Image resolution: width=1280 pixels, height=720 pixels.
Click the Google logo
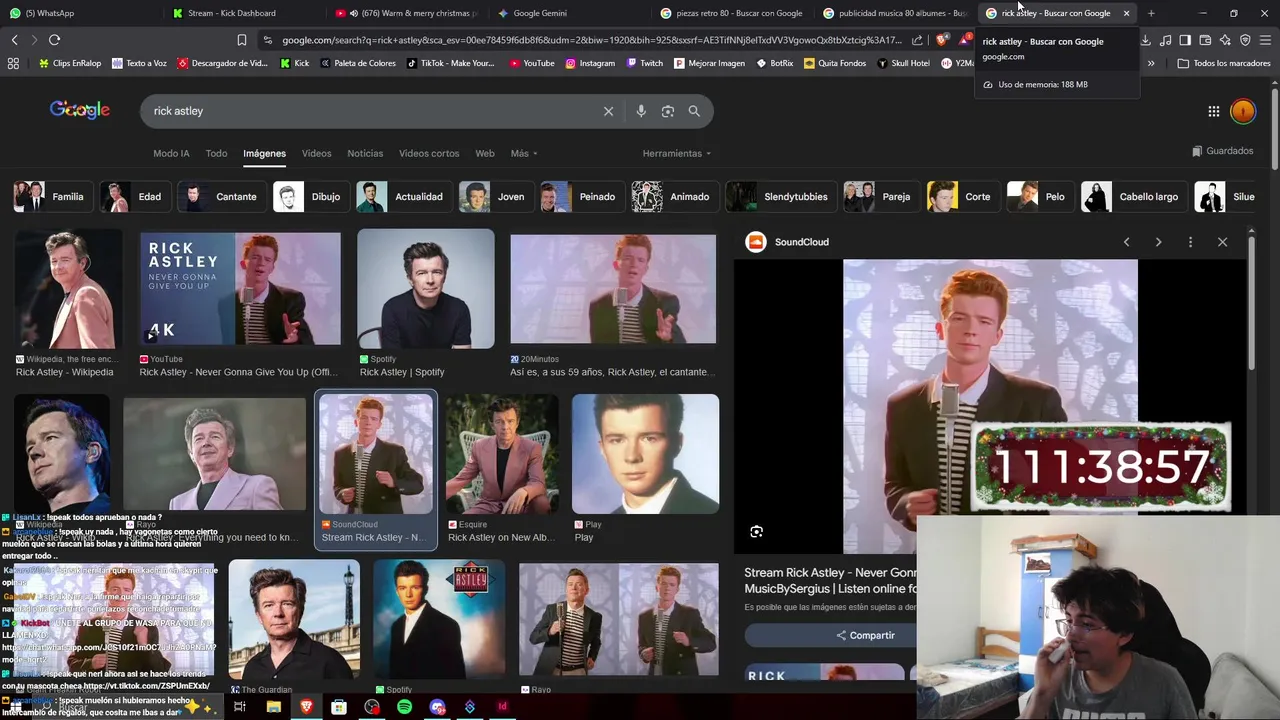[x=80, y=110]
